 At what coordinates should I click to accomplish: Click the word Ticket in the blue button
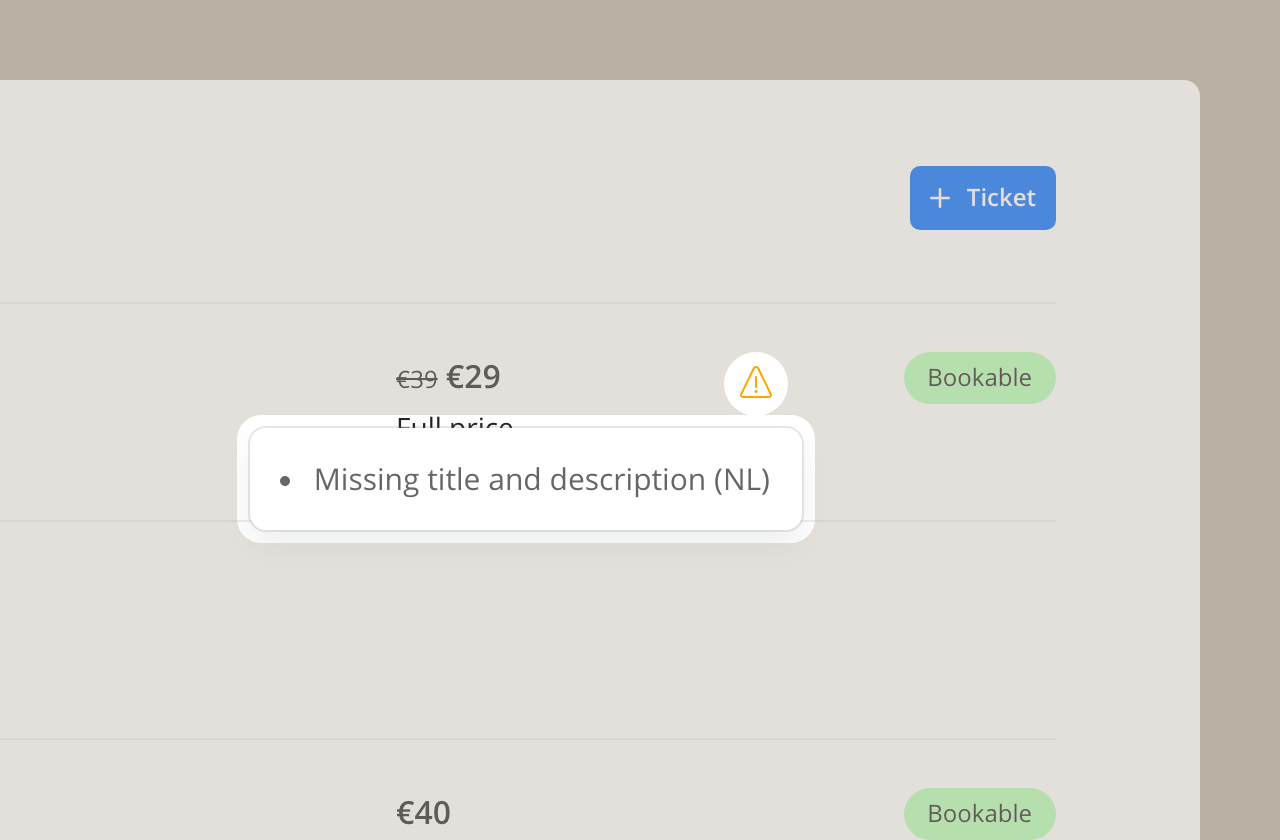click(1001, 198)
